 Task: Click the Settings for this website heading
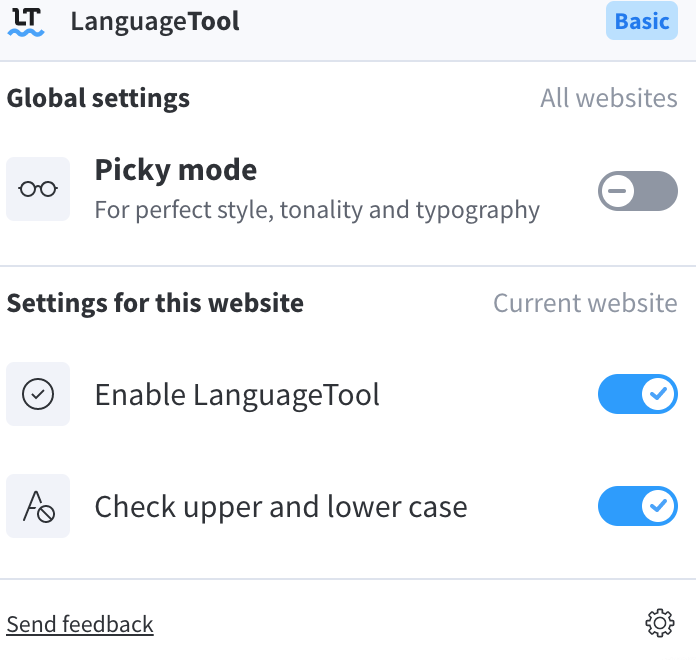click(x=155, y=303)
